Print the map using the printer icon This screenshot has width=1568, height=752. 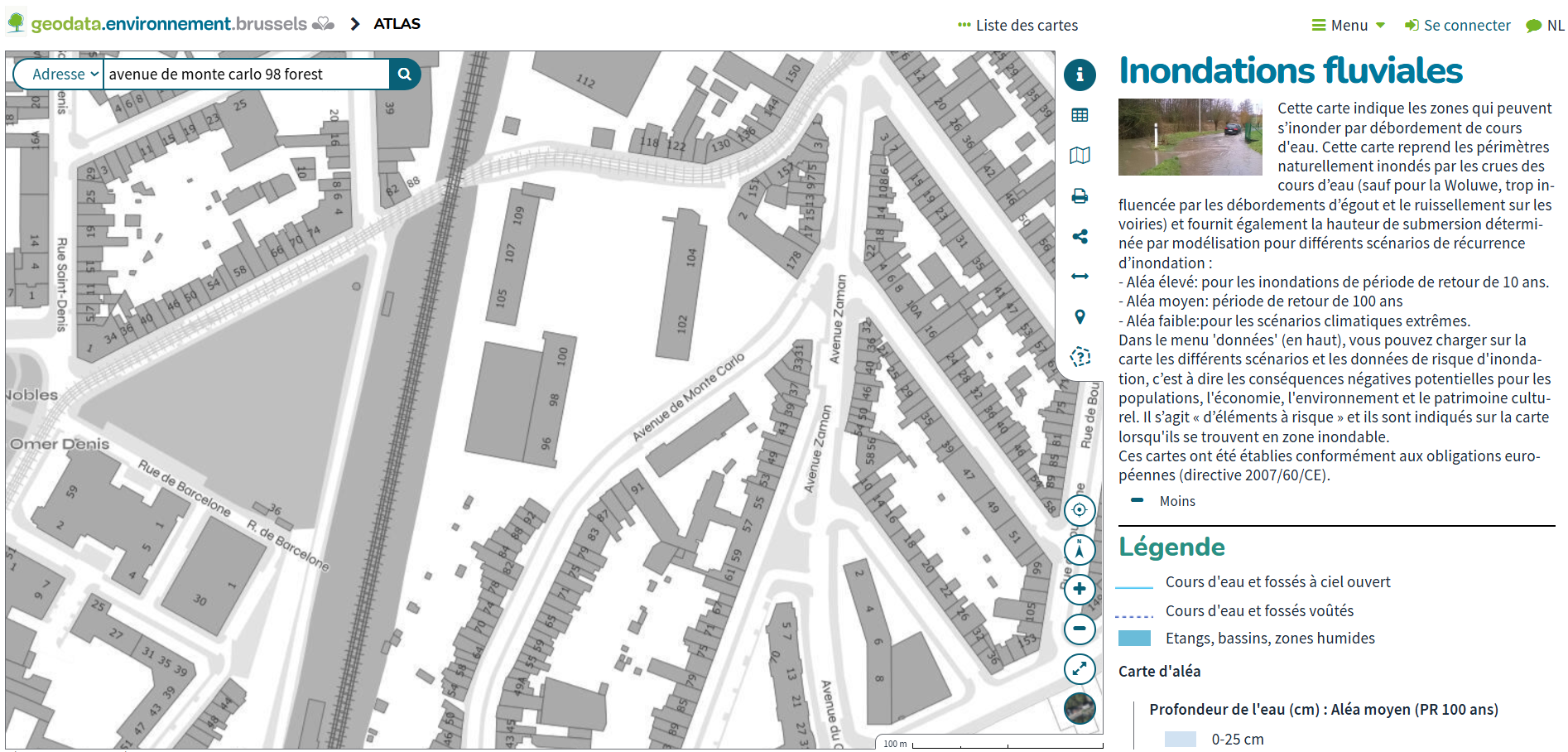point(1080,196)
